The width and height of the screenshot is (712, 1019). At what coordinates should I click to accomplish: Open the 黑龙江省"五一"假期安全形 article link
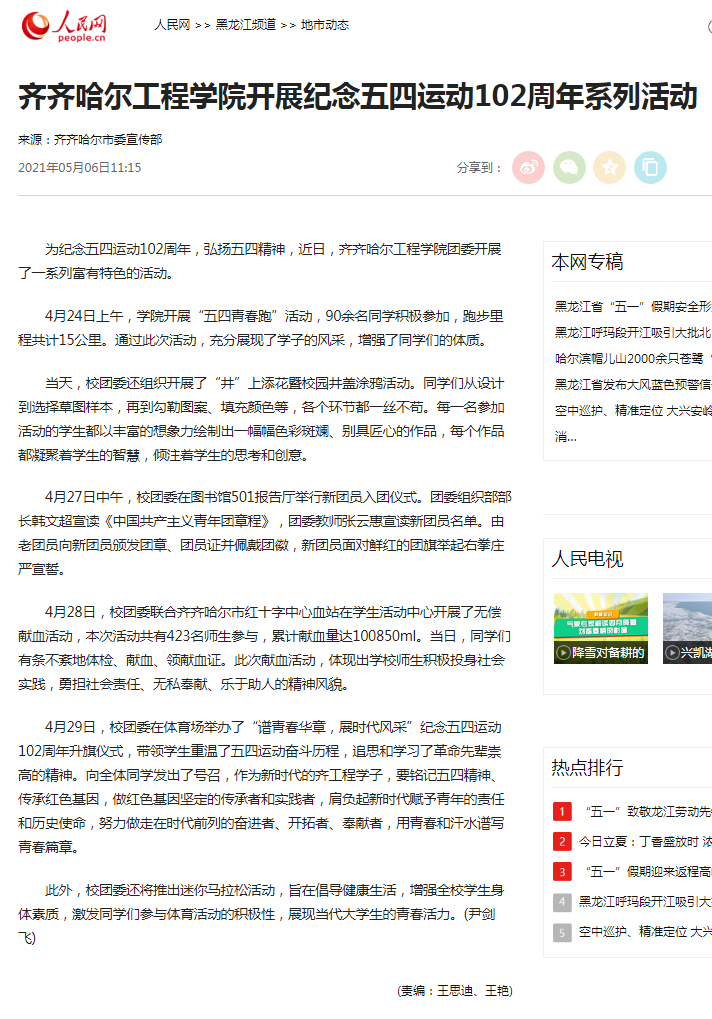633,306
